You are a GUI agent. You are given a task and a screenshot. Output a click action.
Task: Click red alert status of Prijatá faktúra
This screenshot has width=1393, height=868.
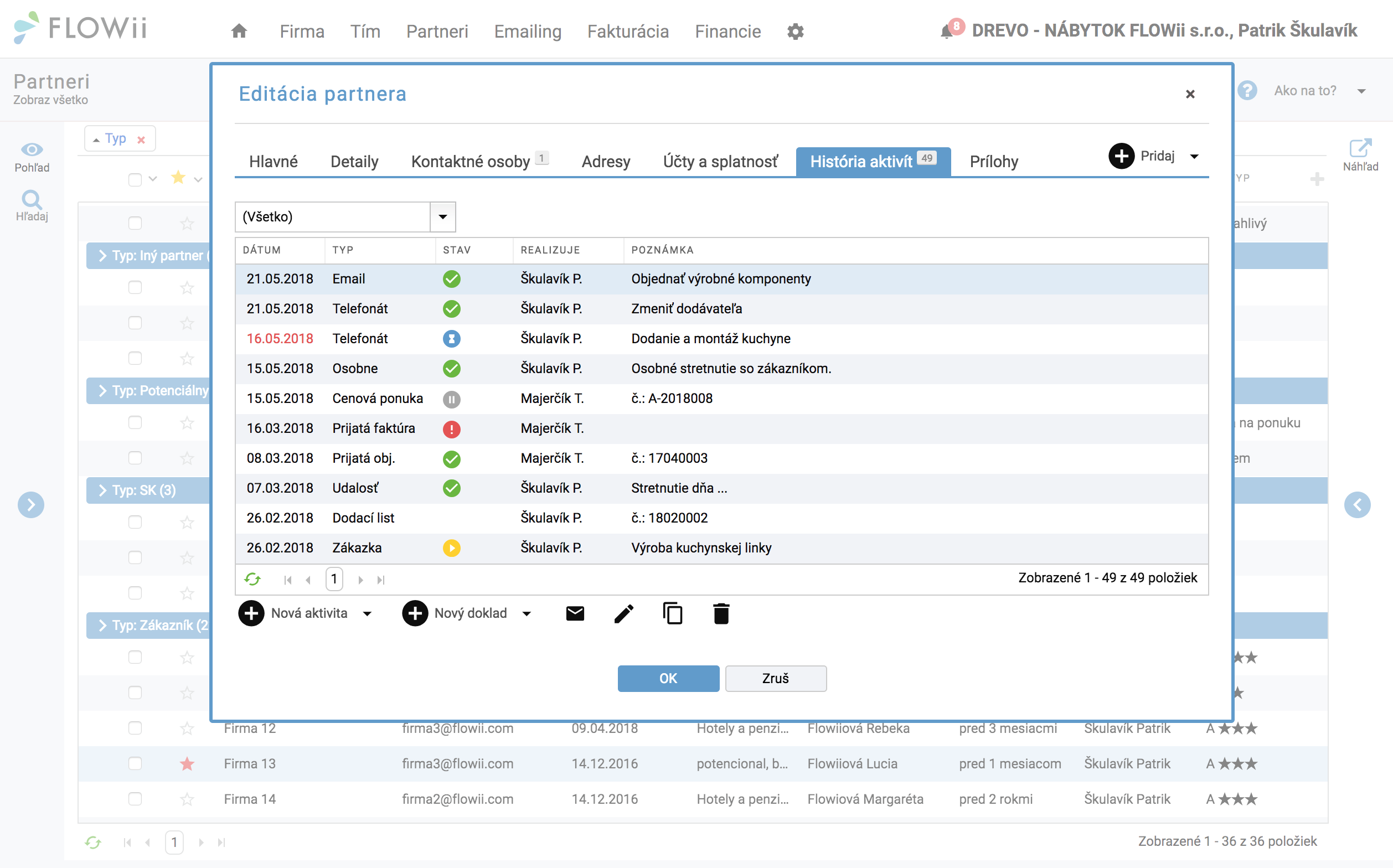tap(451, 429)
